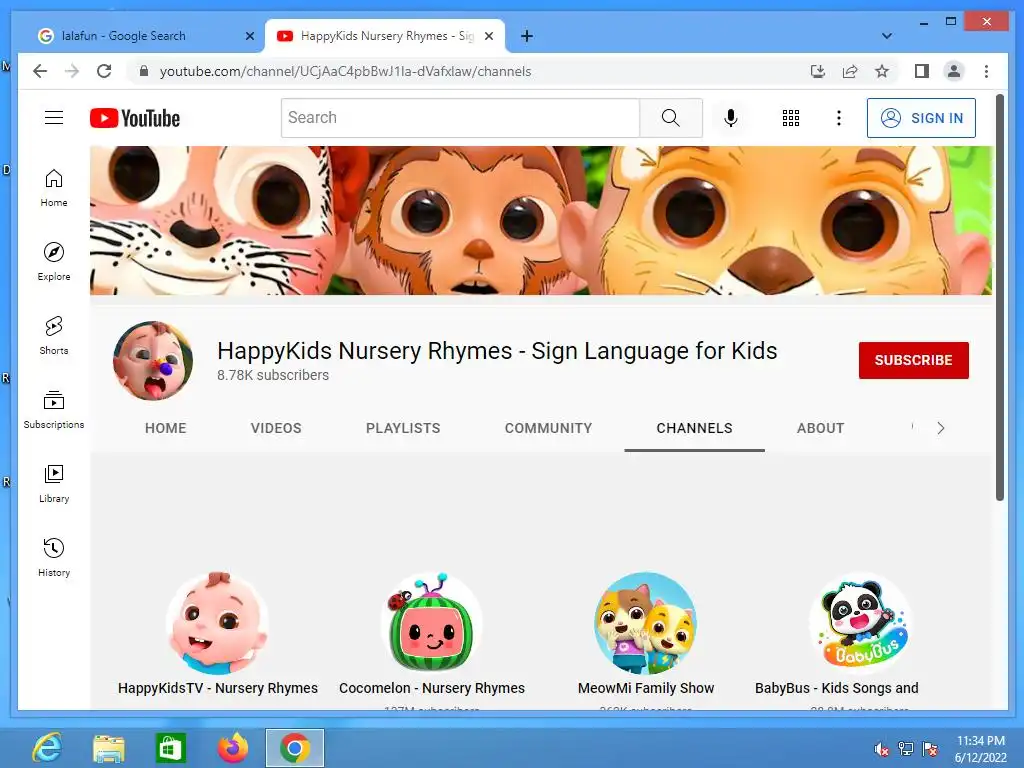Open Explore in the sidebar

54,262
